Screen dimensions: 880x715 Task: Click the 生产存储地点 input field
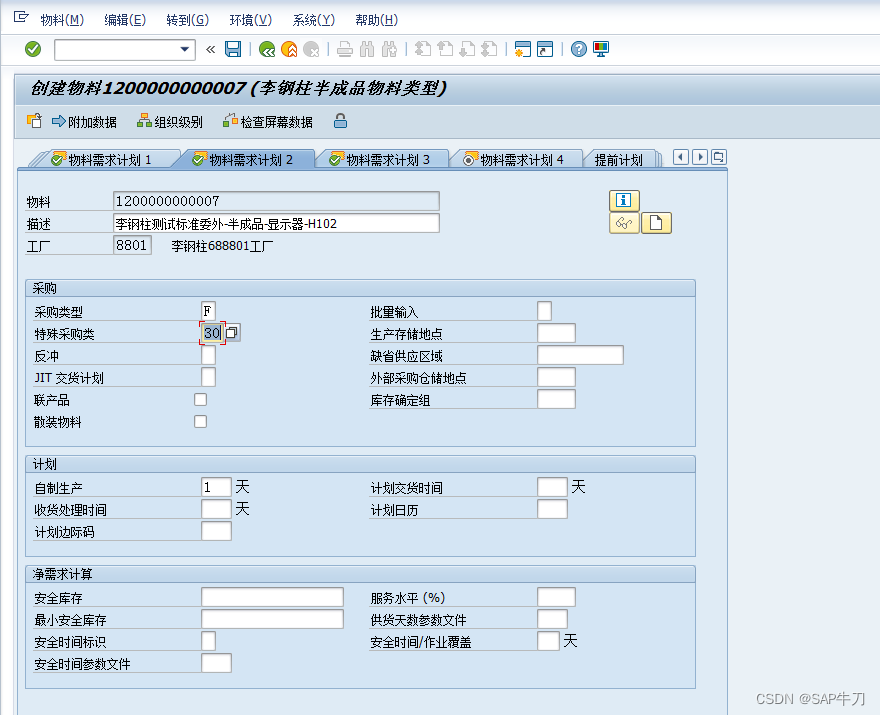(x=556, y=333)
